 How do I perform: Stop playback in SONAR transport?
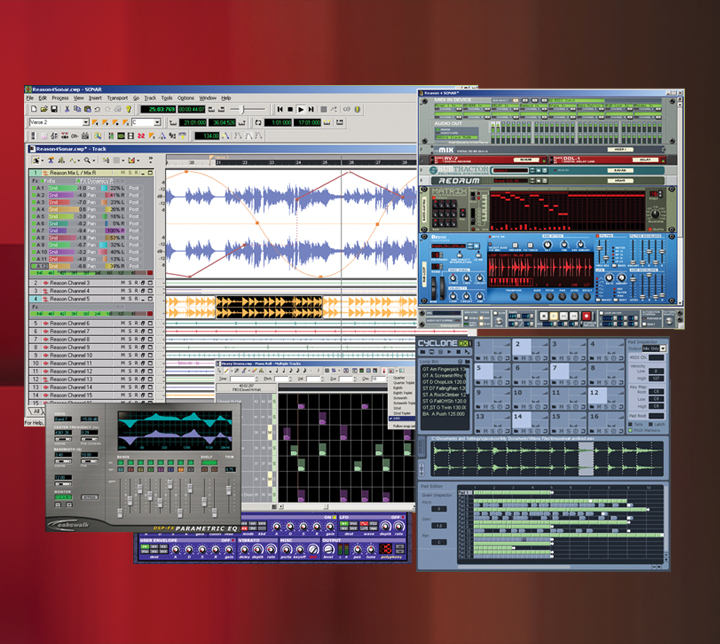(x=290, y=109)
